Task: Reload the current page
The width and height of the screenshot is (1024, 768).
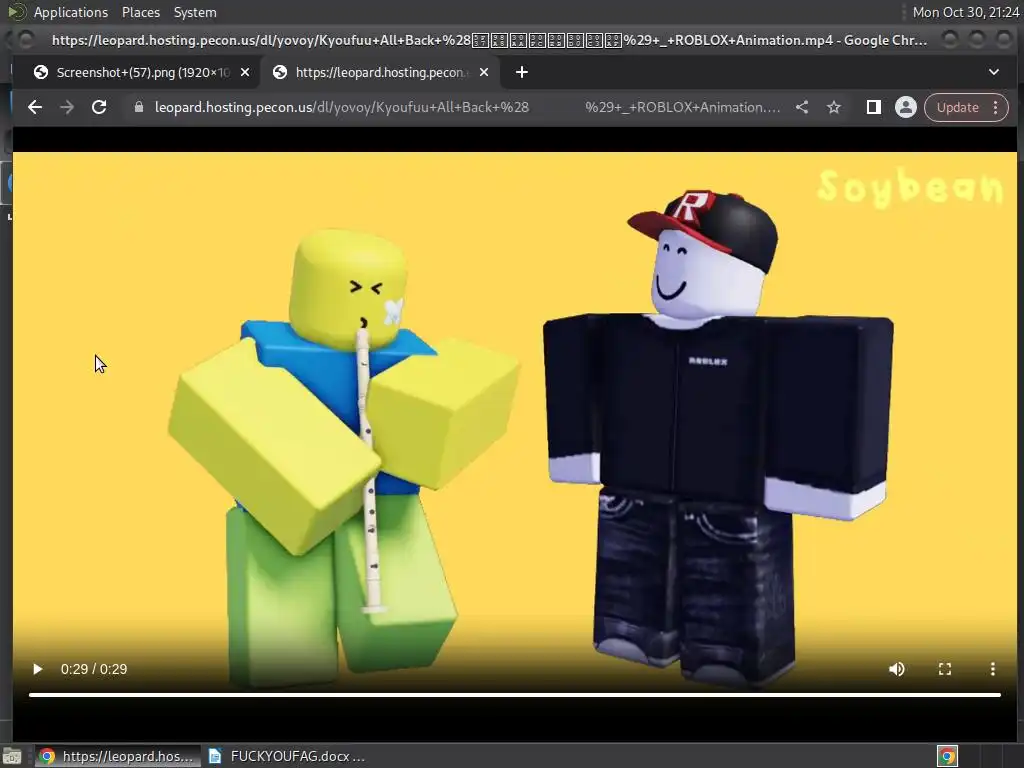Action: click(99, 107)
